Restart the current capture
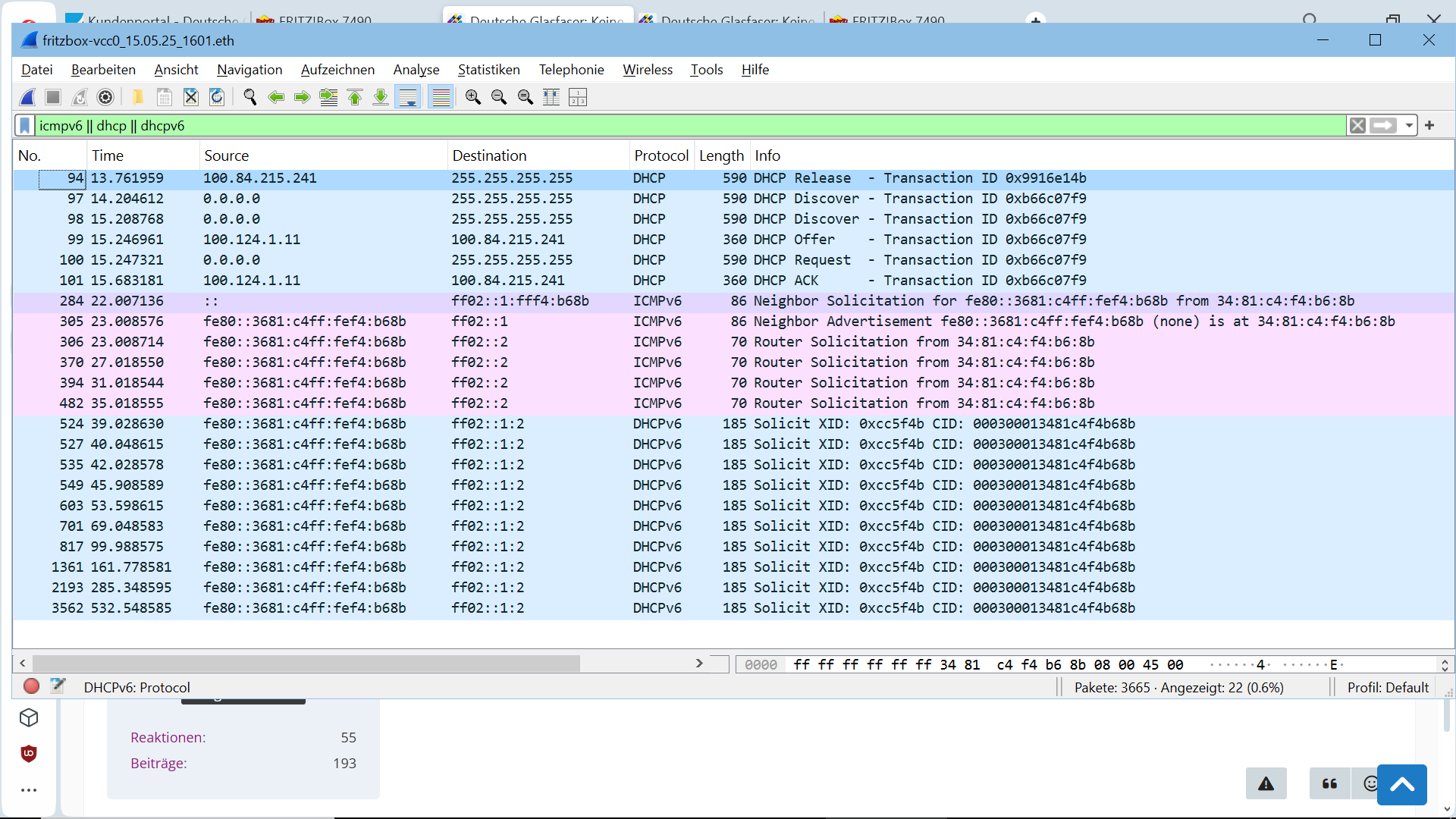Image resolution: width=1456 pixels, height=819 pixels. click(80, 97)
